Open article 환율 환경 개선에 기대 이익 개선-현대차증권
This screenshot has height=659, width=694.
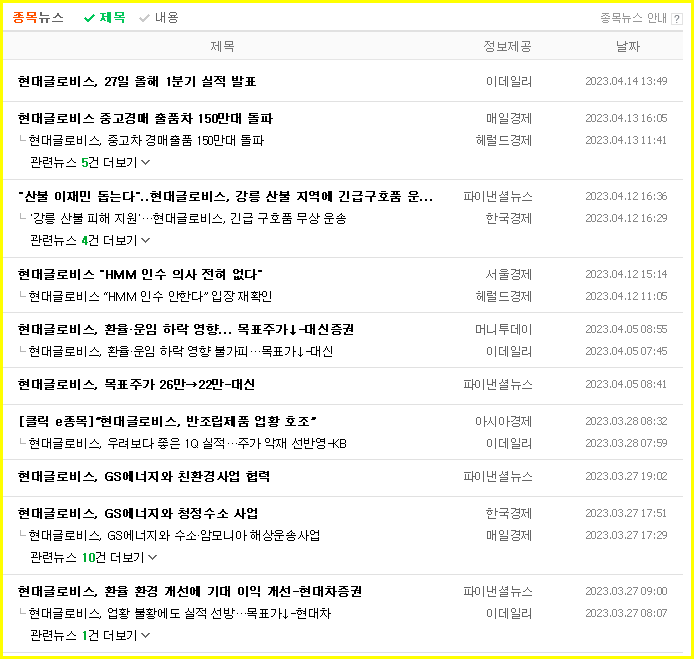[190, 591]
